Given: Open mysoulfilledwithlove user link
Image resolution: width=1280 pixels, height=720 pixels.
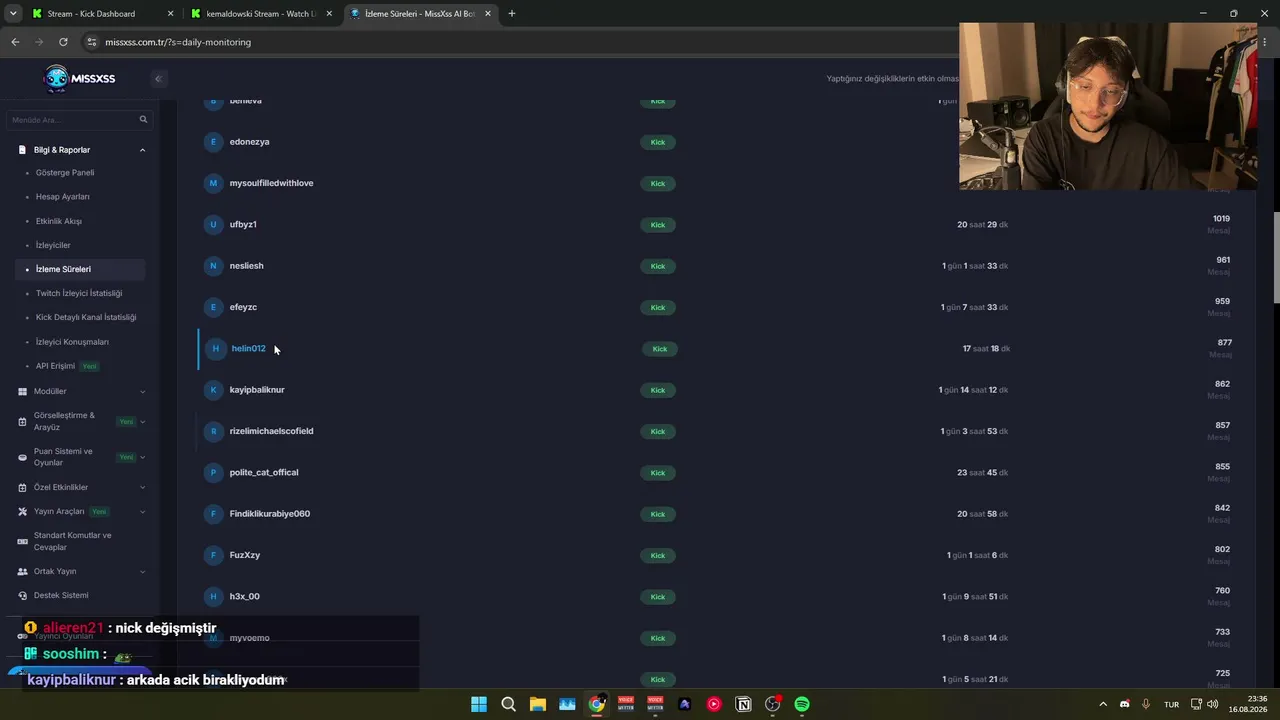Looking at the screenshot, I should 272,183.
